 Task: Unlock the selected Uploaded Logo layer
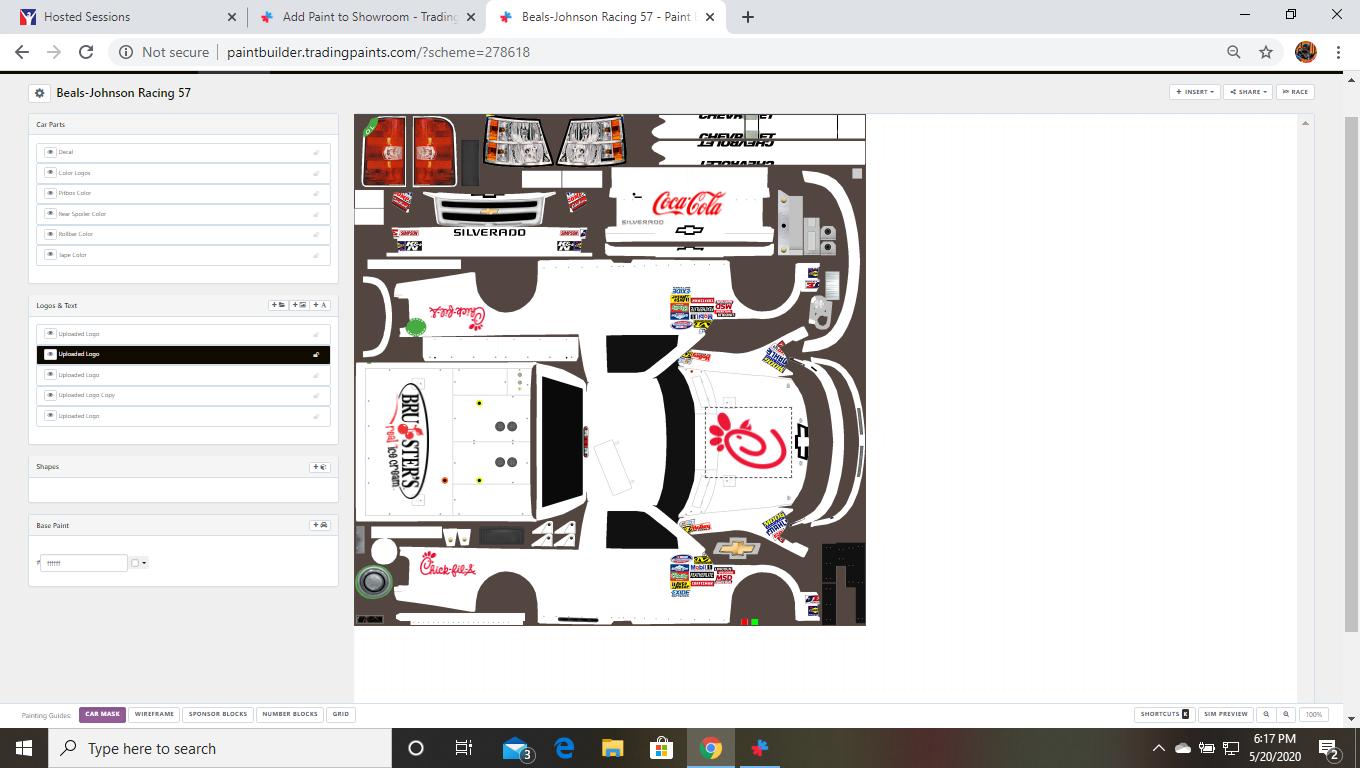coord(317,354)
